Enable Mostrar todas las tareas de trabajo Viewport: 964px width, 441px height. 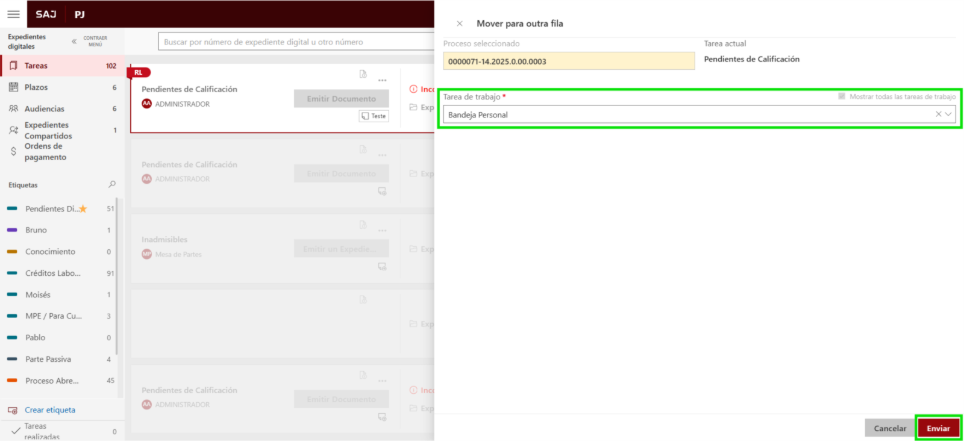point(842,96)
